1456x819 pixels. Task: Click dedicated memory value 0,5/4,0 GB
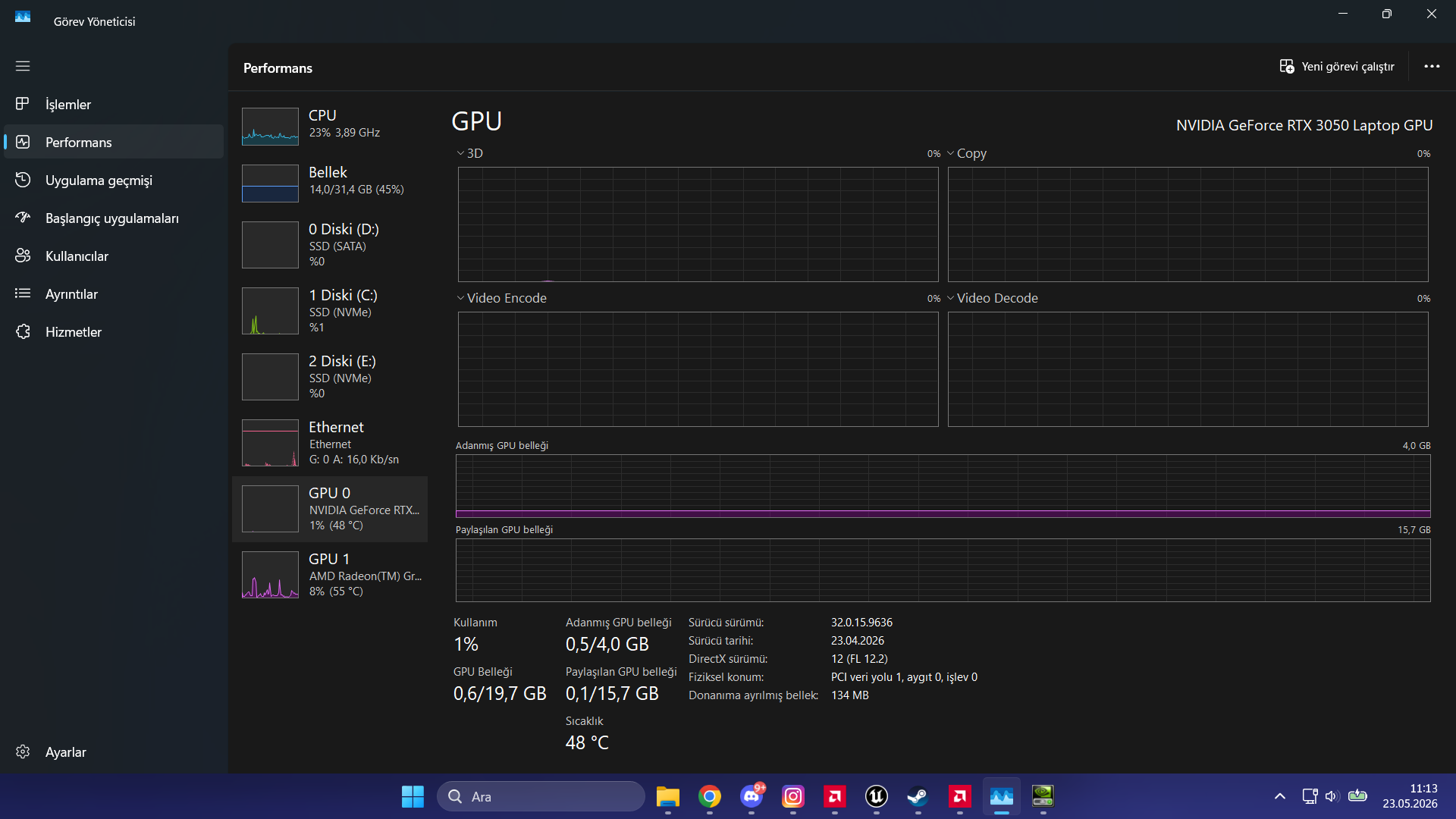point(607,645)
